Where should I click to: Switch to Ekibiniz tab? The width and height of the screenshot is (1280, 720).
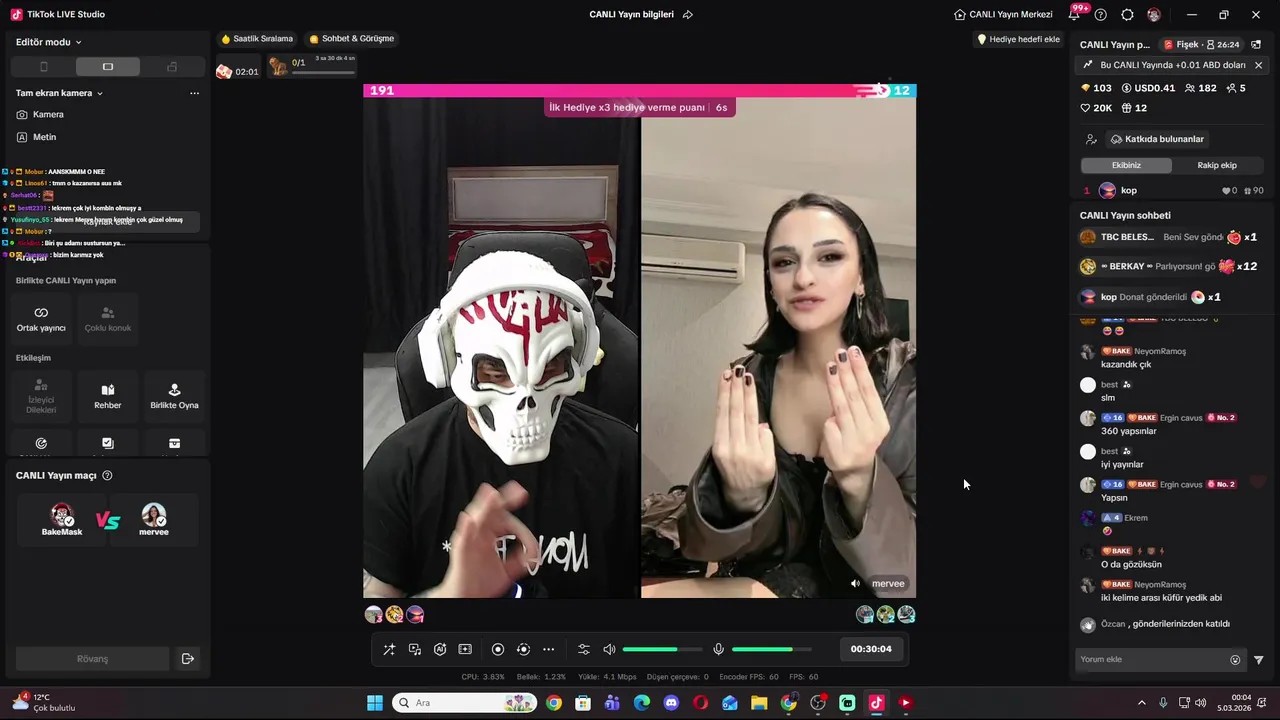tap(1126, 165)
